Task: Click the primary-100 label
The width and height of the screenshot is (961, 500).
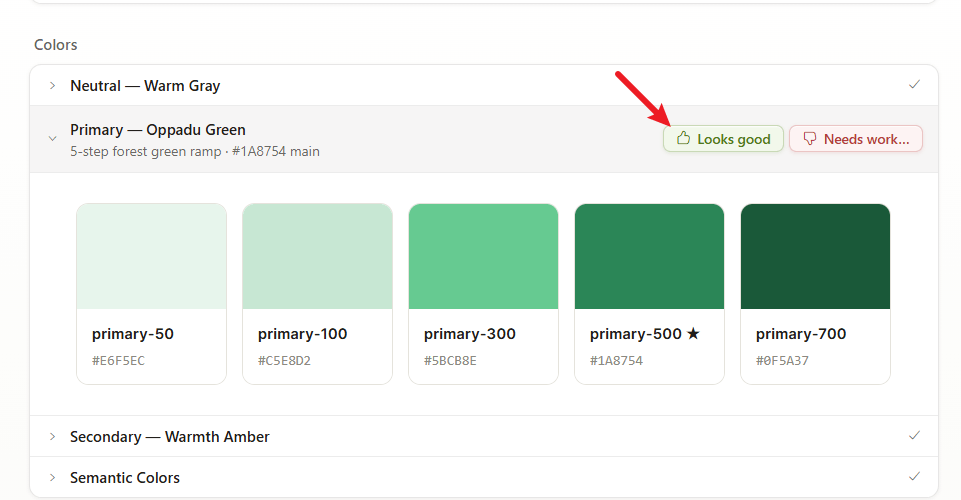Action: (x=303, y=334)
